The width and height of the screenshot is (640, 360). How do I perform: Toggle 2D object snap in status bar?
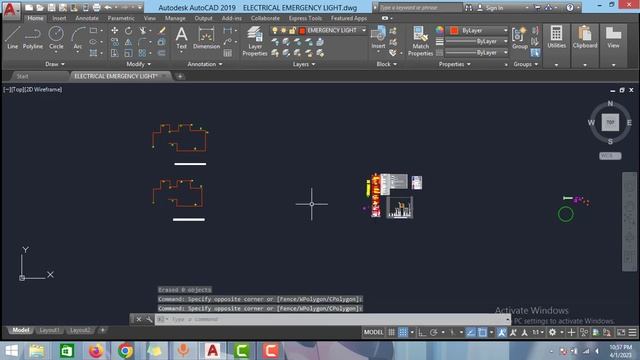click(x=482, y=332)
